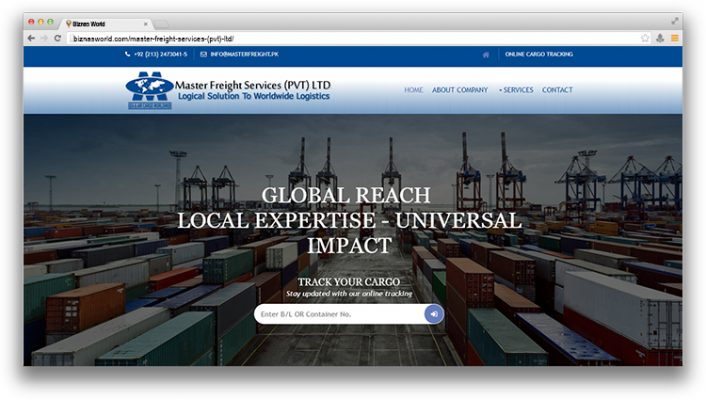Open the ABOUT COMPANY menu item
Viewport: 706px width, 400px height.
coord(460,90)
